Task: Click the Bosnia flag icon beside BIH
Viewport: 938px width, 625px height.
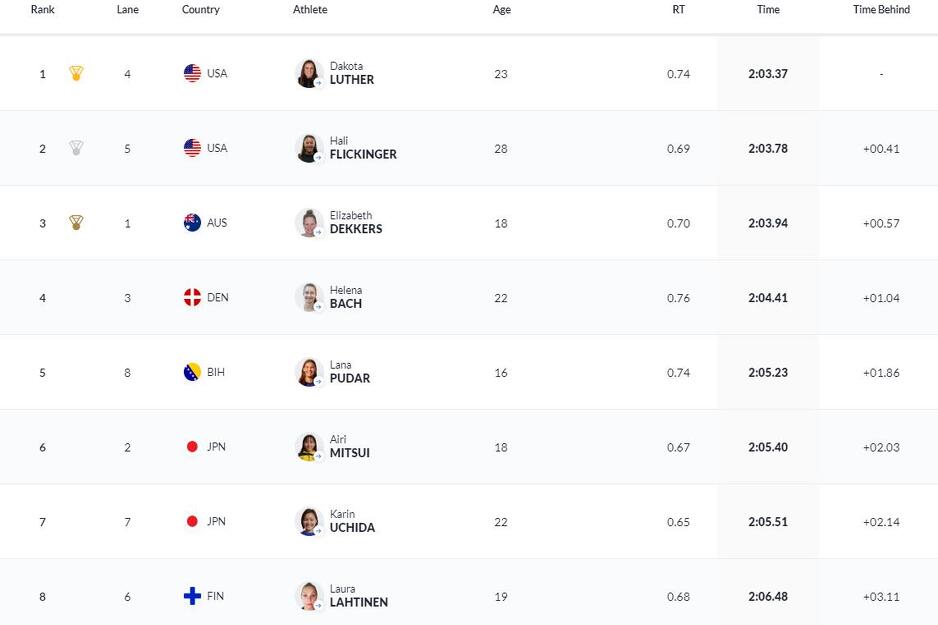Action: [192, 372]
